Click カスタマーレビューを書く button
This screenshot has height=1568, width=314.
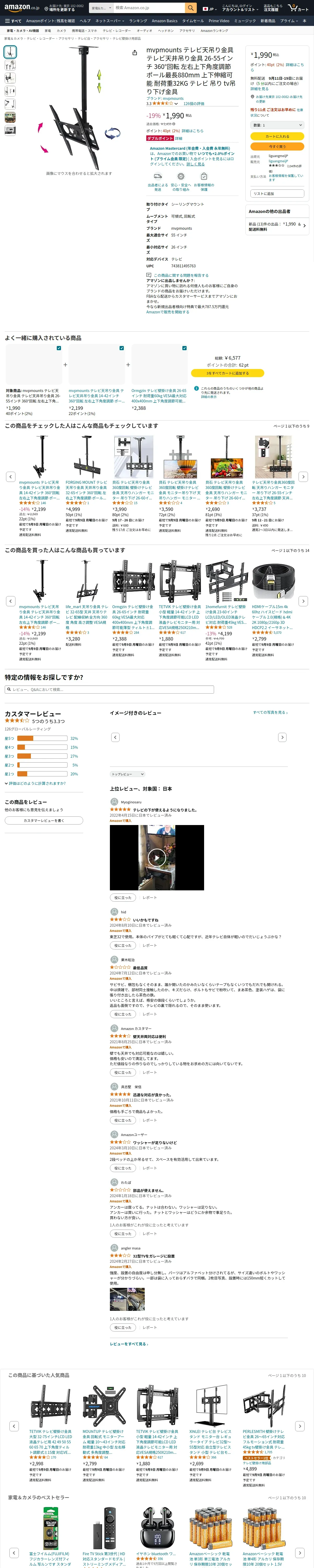pyautogui.click(x=44, y=821)
